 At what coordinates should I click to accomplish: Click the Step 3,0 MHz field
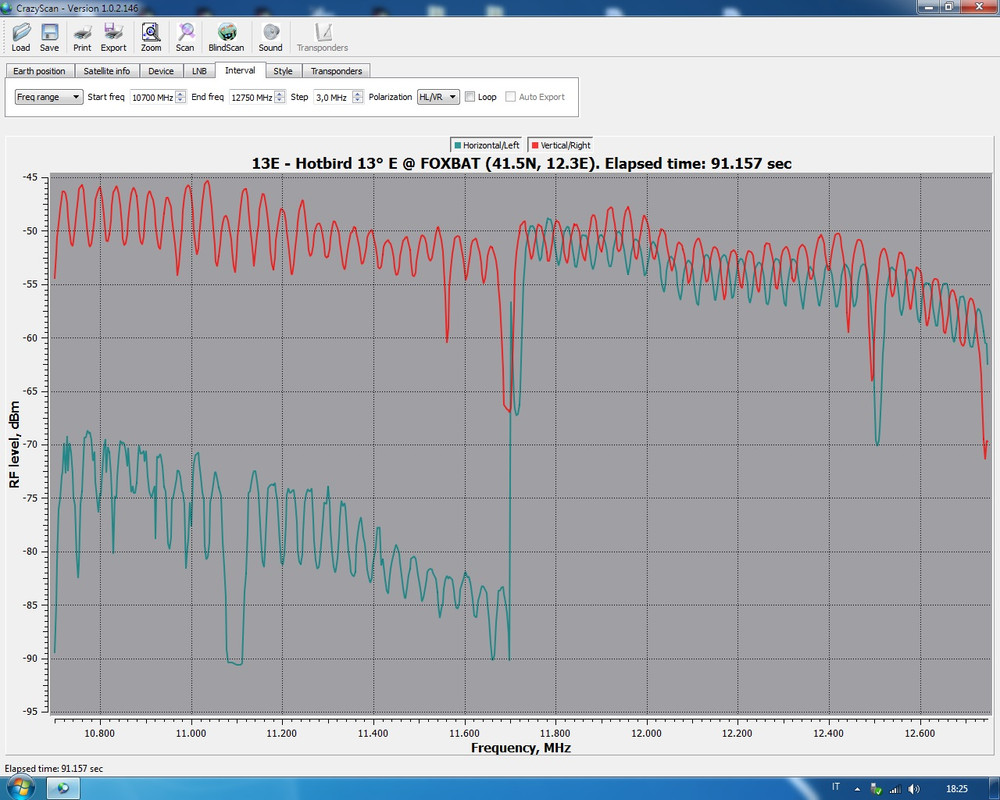332,97
